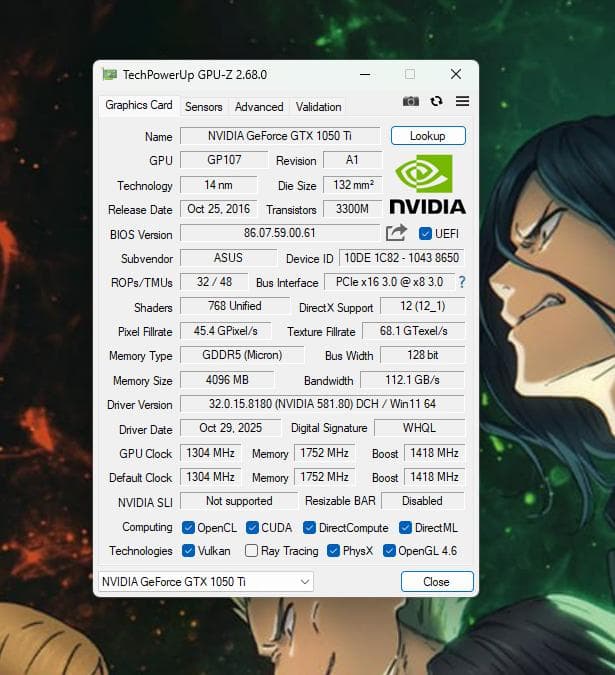The width and height of the screenshot is (615, 675).
Task: Toggle the DirectML checkbox
Action: pos(405,528)
